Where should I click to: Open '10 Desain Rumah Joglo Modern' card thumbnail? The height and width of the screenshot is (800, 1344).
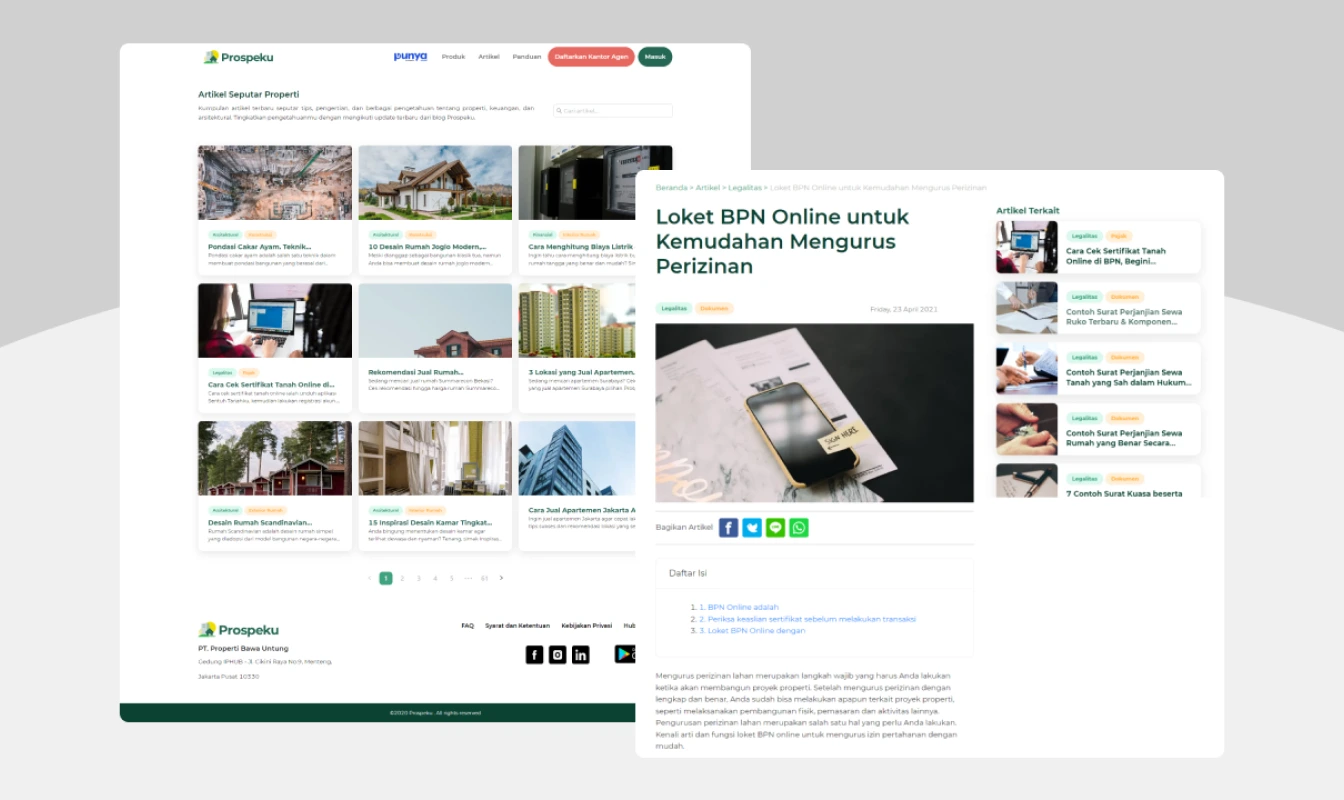[x=435, y=183]
